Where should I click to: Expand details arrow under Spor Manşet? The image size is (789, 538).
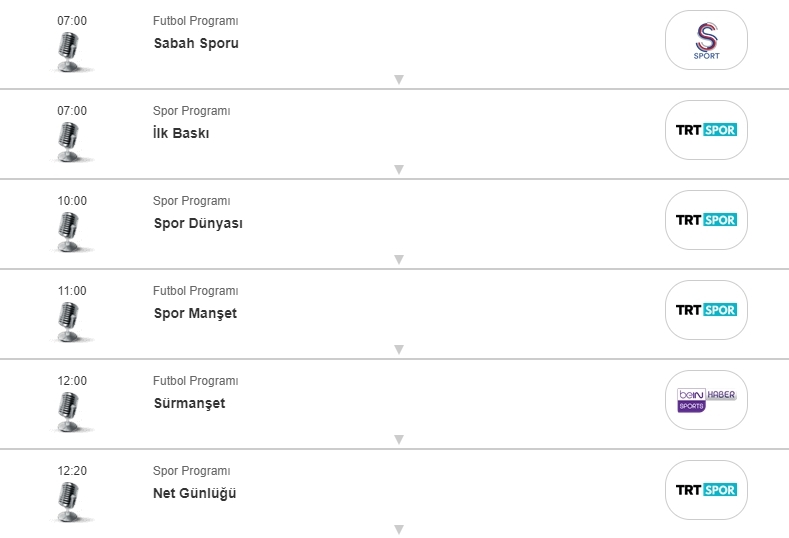click(x=398, y=350)
